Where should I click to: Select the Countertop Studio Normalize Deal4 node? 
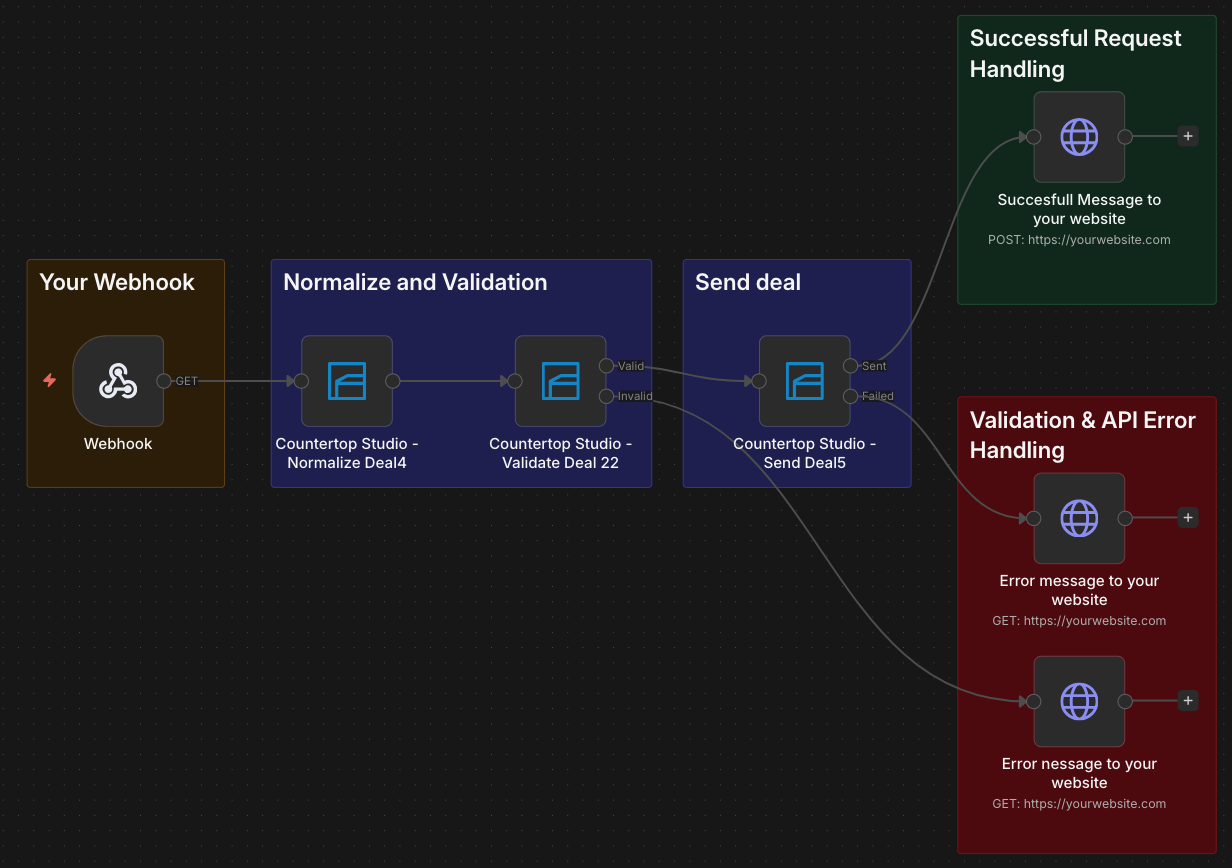pos(346,381)
